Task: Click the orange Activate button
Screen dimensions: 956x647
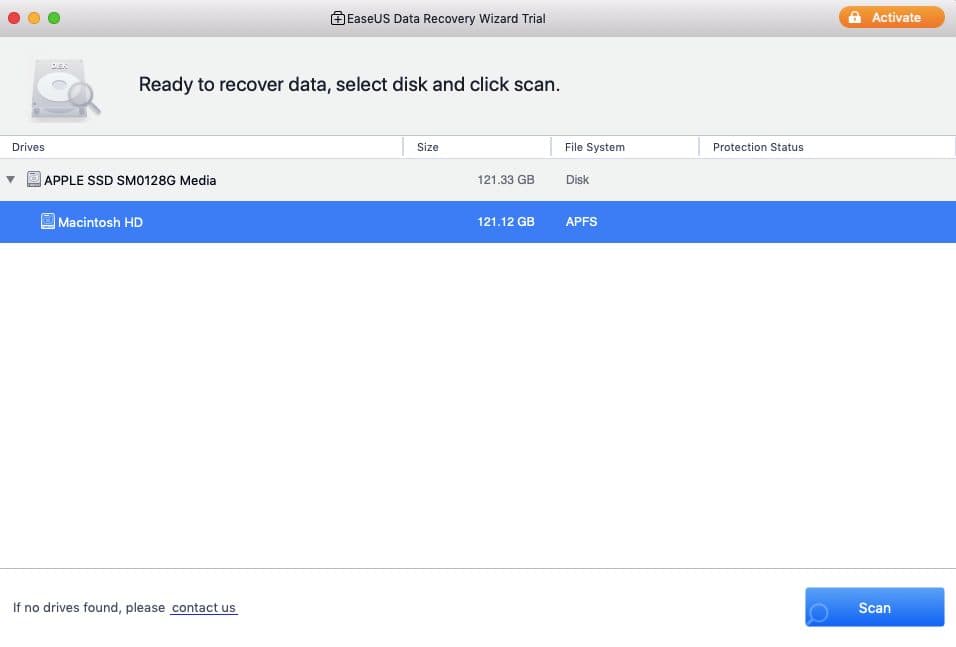Action: click(891, 18)
